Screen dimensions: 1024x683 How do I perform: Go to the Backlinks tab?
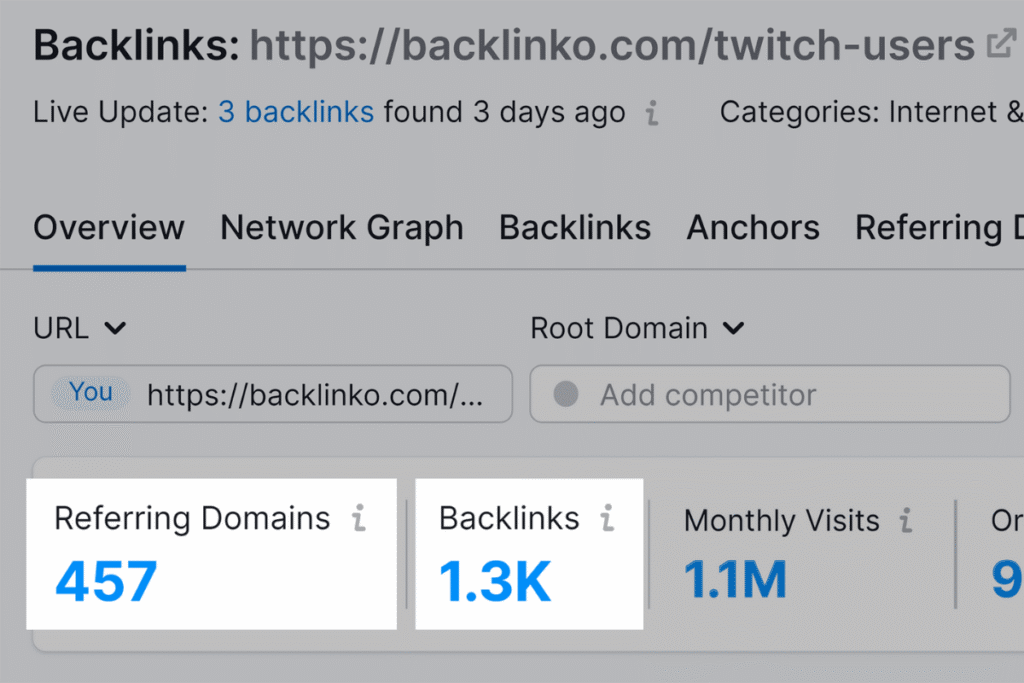(575, 228)
